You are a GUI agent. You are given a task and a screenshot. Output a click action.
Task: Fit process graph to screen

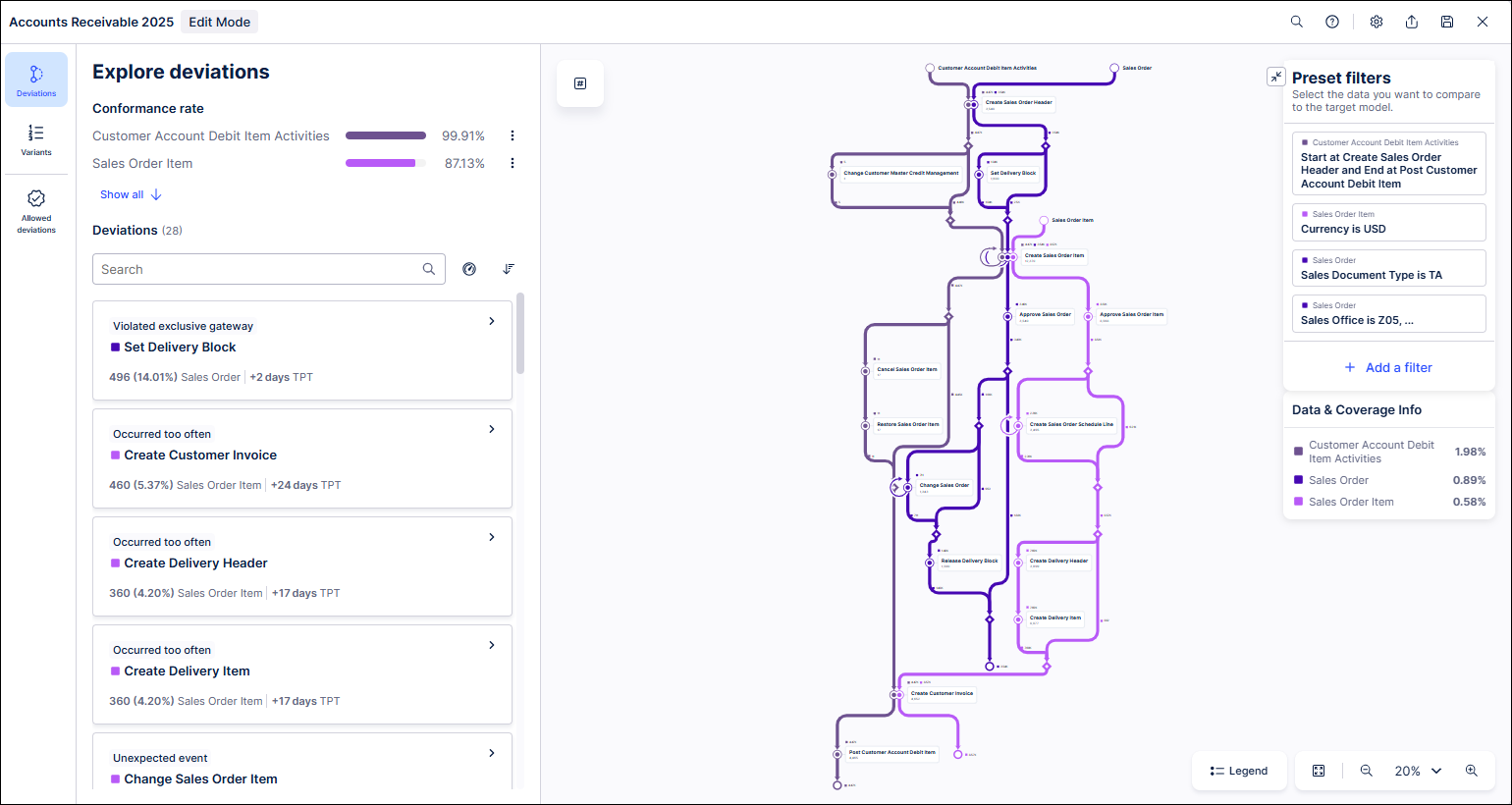1319,771
